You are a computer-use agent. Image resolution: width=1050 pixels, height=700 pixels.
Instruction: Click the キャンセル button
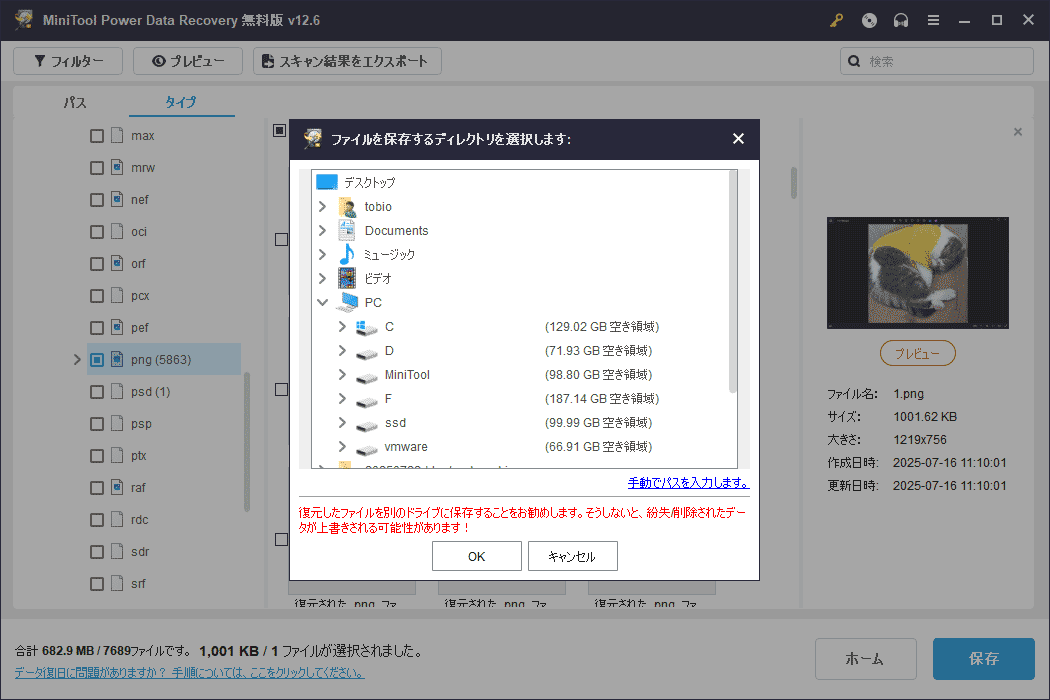[573, 556]
